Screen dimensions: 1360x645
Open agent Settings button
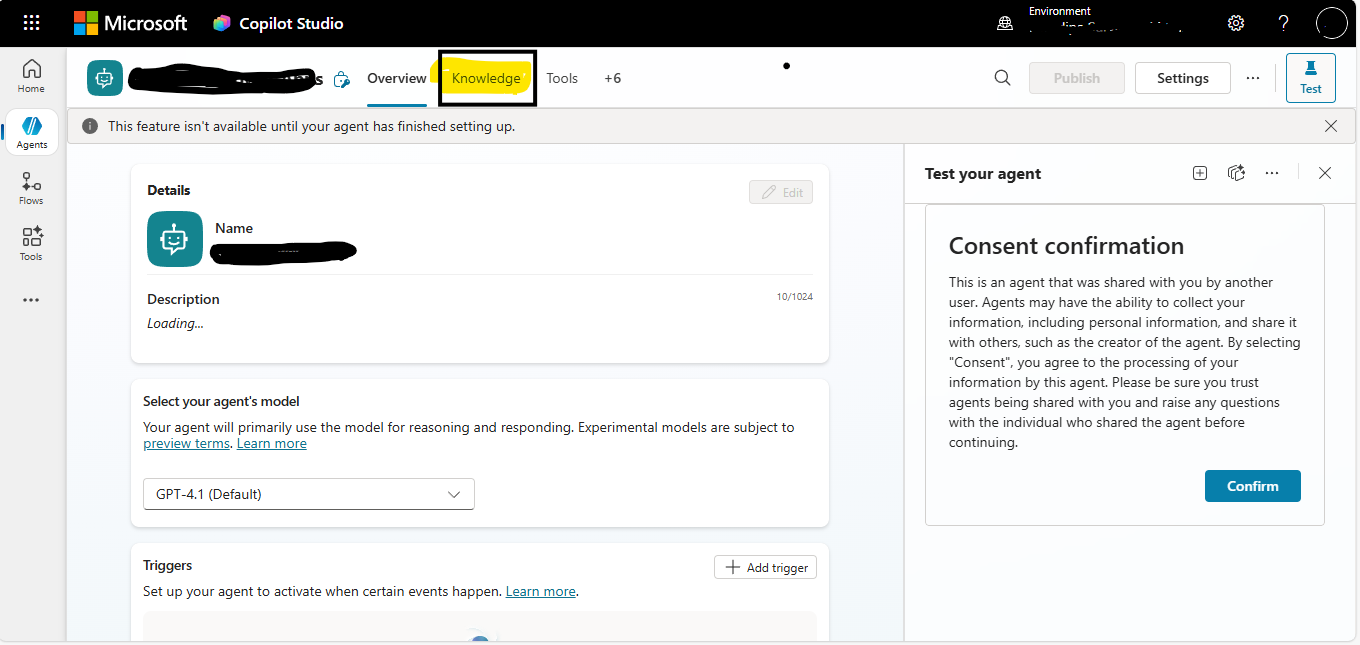[1183, 78]
